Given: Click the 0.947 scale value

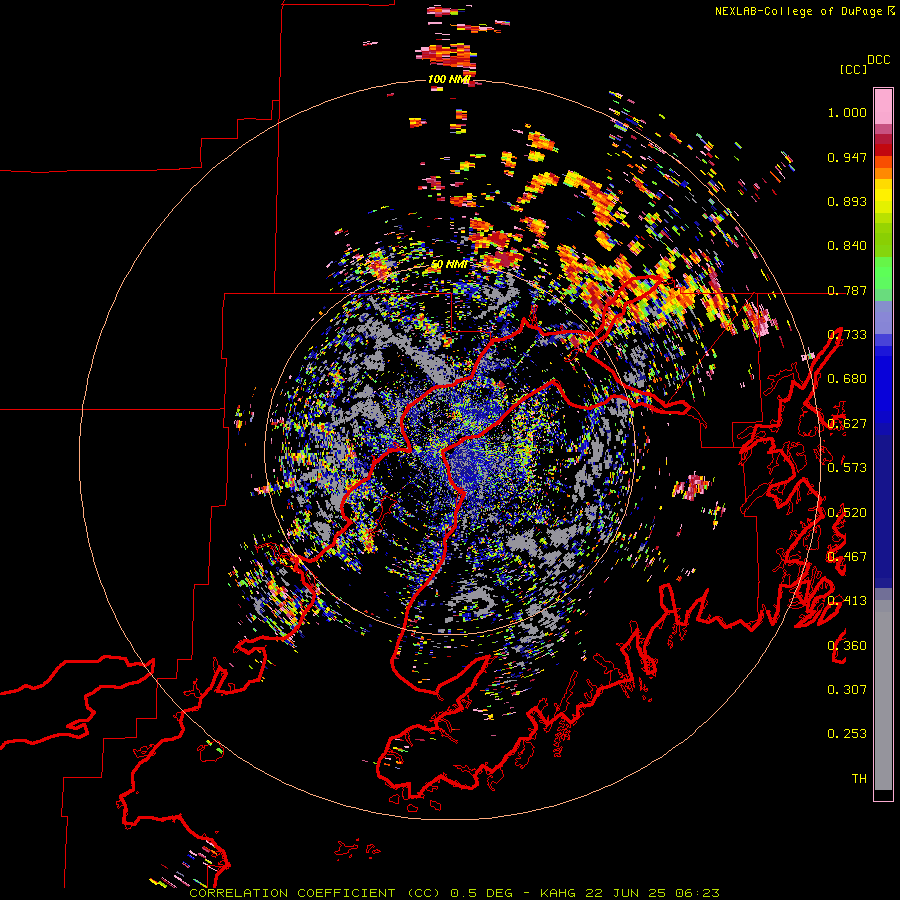Looking at the screenshot, I should tap(847, 157).
